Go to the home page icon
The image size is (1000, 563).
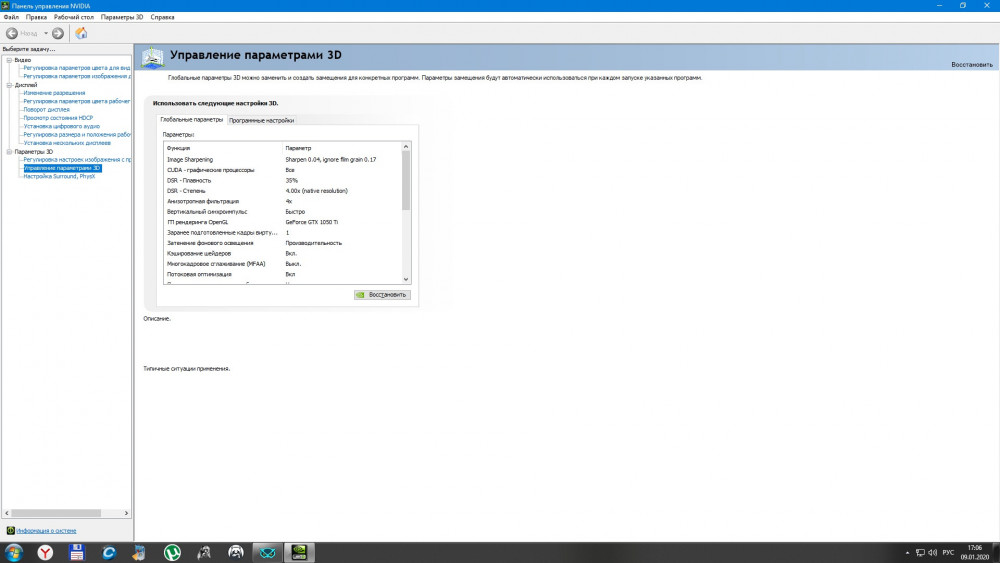81,33
